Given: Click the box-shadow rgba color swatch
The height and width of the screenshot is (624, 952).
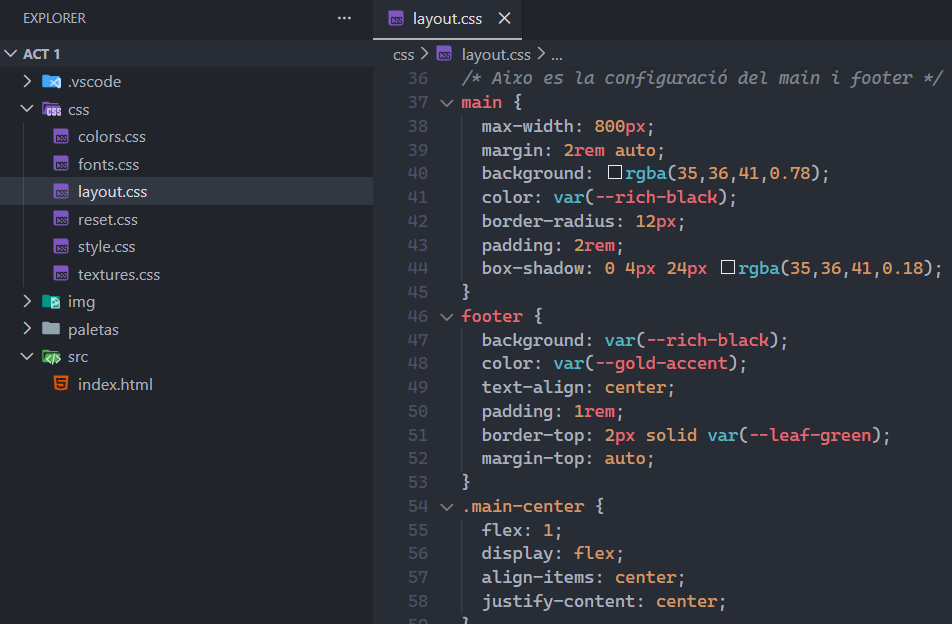Looking at the screenshot, I should coord(728,268).
